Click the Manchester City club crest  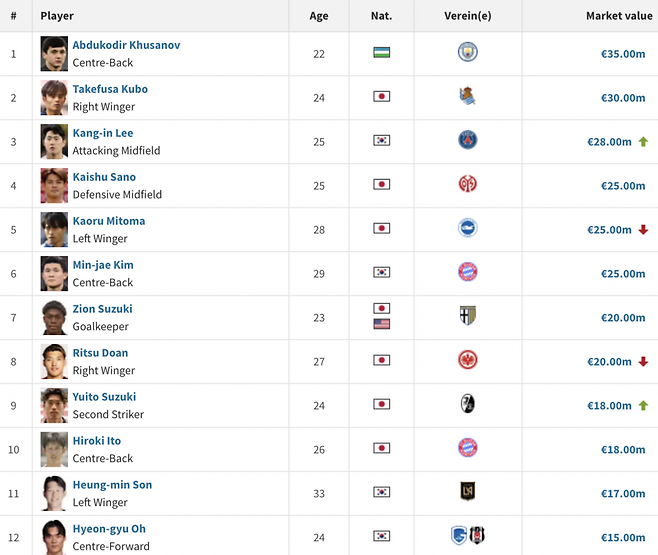(x=468, y=52)
